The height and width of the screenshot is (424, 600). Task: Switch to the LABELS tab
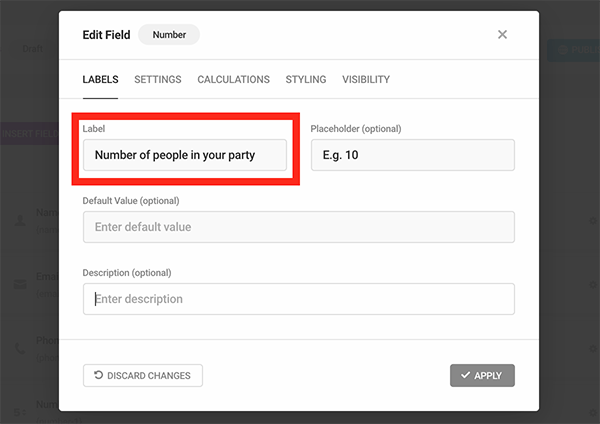pyautogui.click(x=100, y=80)
